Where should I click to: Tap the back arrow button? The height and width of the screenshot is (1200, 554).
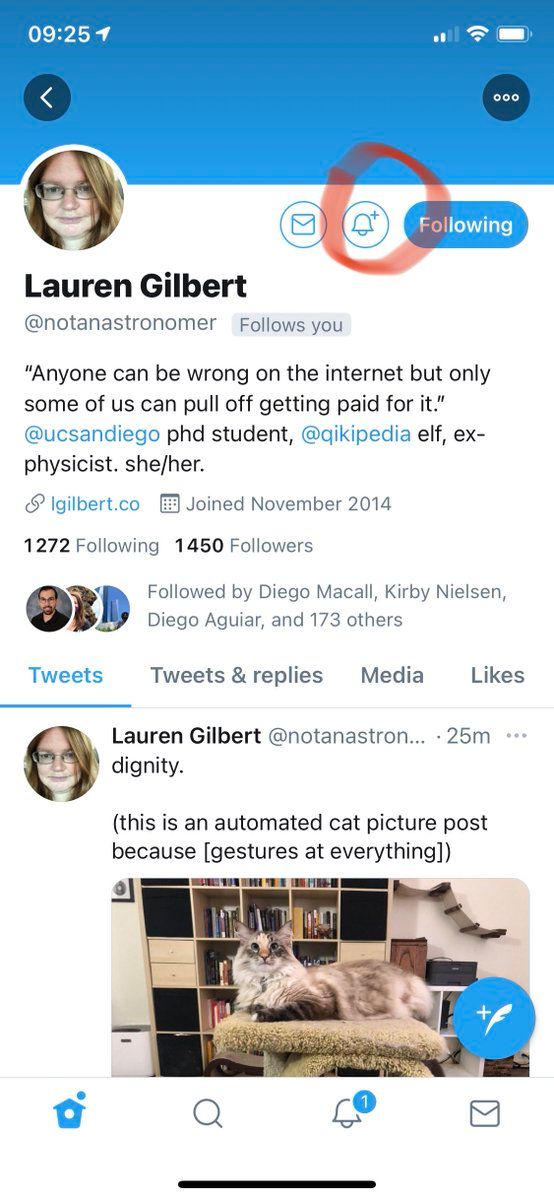coord(47,98)
